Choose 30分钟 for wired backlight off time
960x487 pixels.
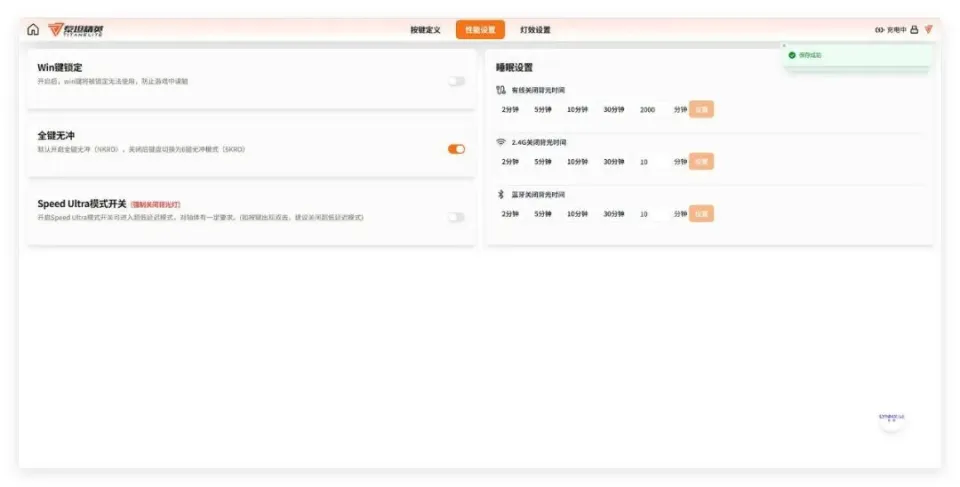(x=613, y=109)
